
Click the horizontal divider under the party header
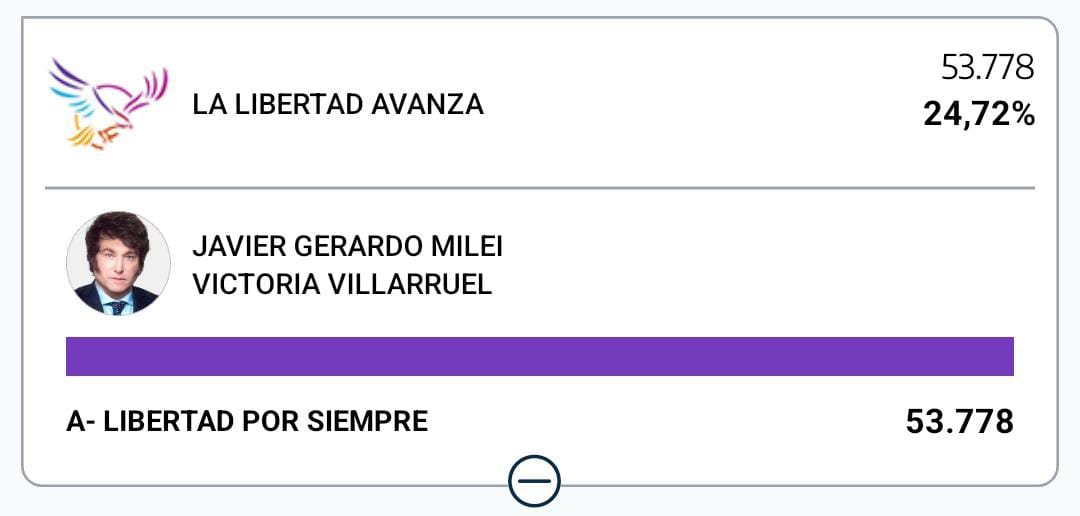540,188
